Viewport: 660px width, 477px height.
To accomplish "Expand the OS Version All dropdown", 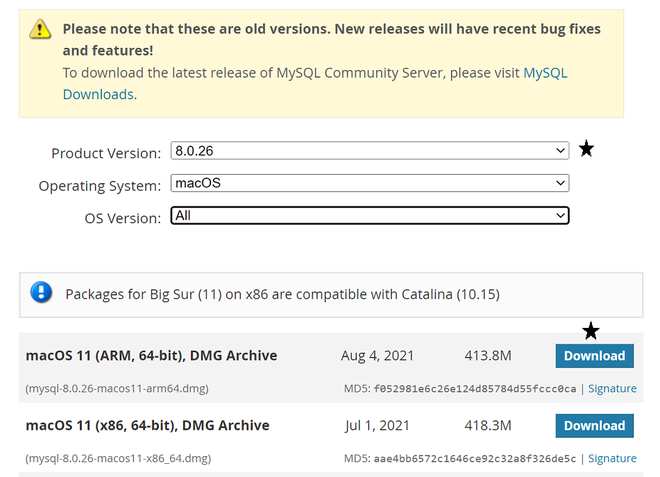I will [369, 216].
